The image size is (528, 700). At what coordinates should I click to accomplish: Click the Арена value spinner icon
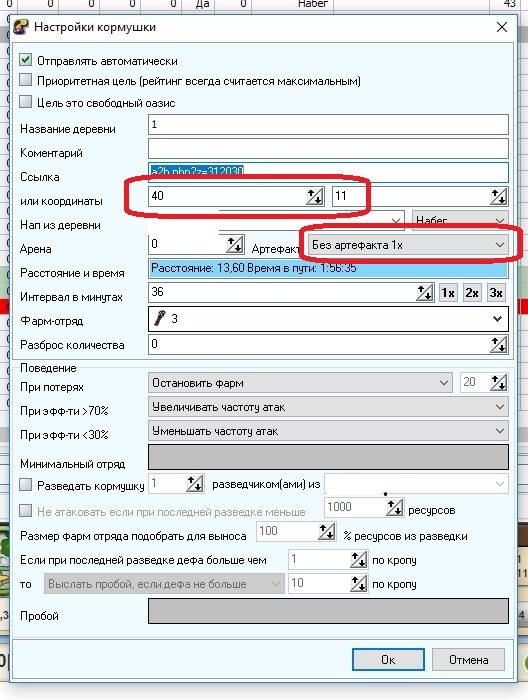click(x=235, y=245)
